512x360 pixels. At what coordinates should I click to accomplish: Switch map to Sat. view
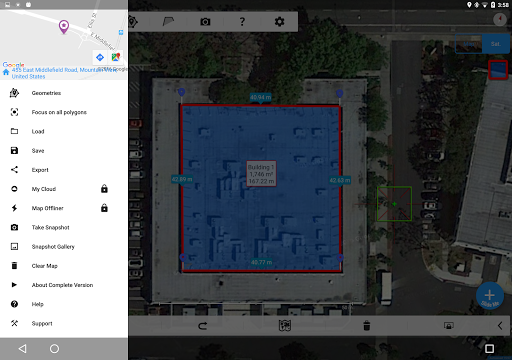coord(496,44)
